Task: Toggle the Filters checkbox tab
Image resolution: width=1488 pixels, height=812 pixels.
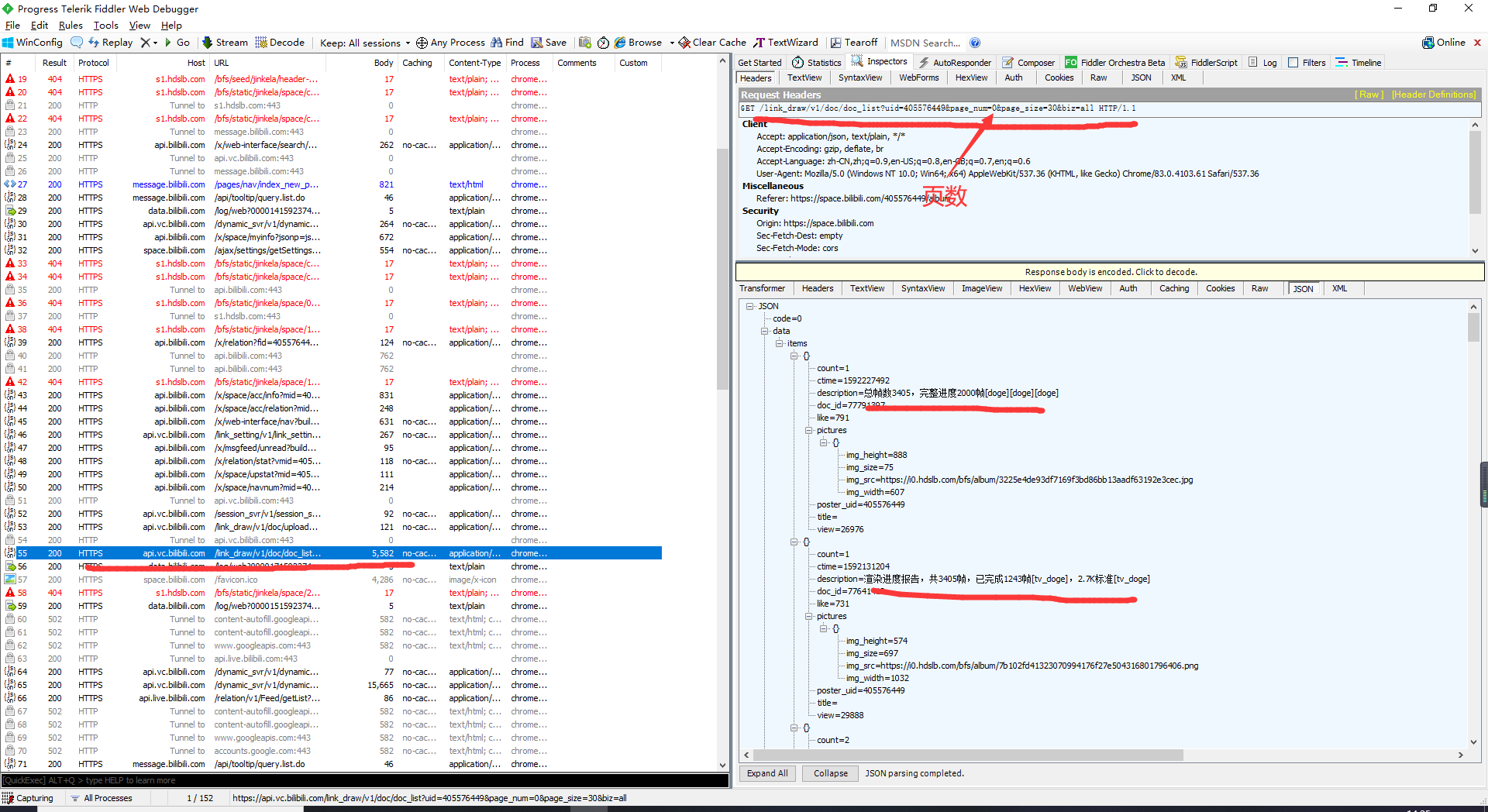Action: click(1307, 63)
